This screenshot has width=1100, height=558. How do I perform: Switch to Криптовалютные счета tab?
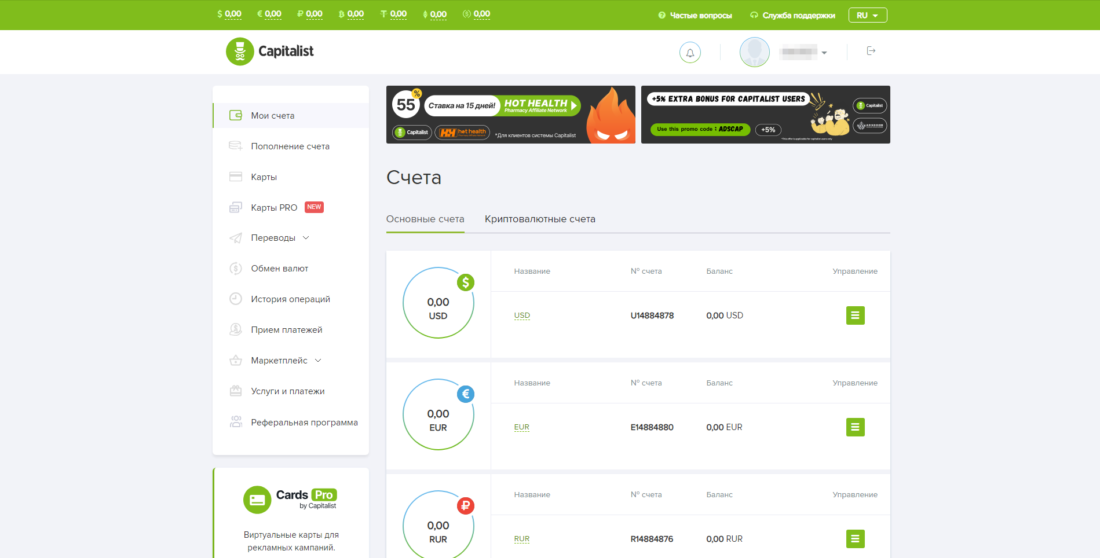(x=540, y=219)
